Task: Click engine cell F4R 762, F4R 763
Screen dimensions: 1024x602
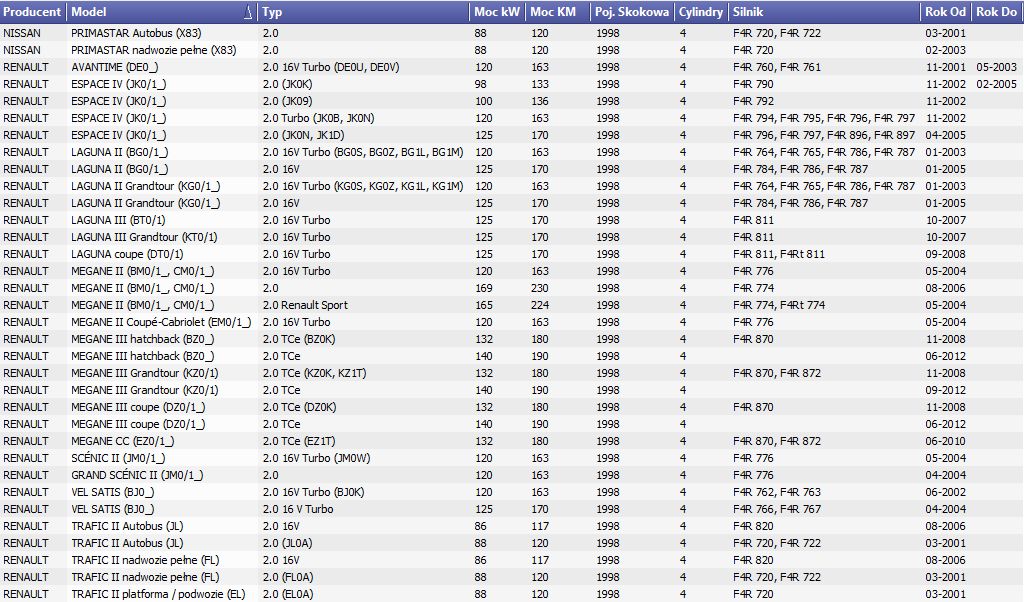Action: point(776,491)
